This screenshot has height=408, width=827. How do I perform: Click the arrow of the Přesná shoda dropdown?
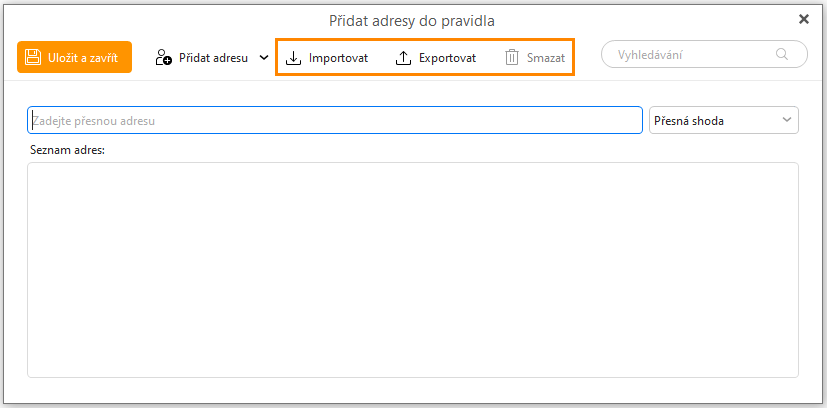pyautogui.click(x=785, y=121)
